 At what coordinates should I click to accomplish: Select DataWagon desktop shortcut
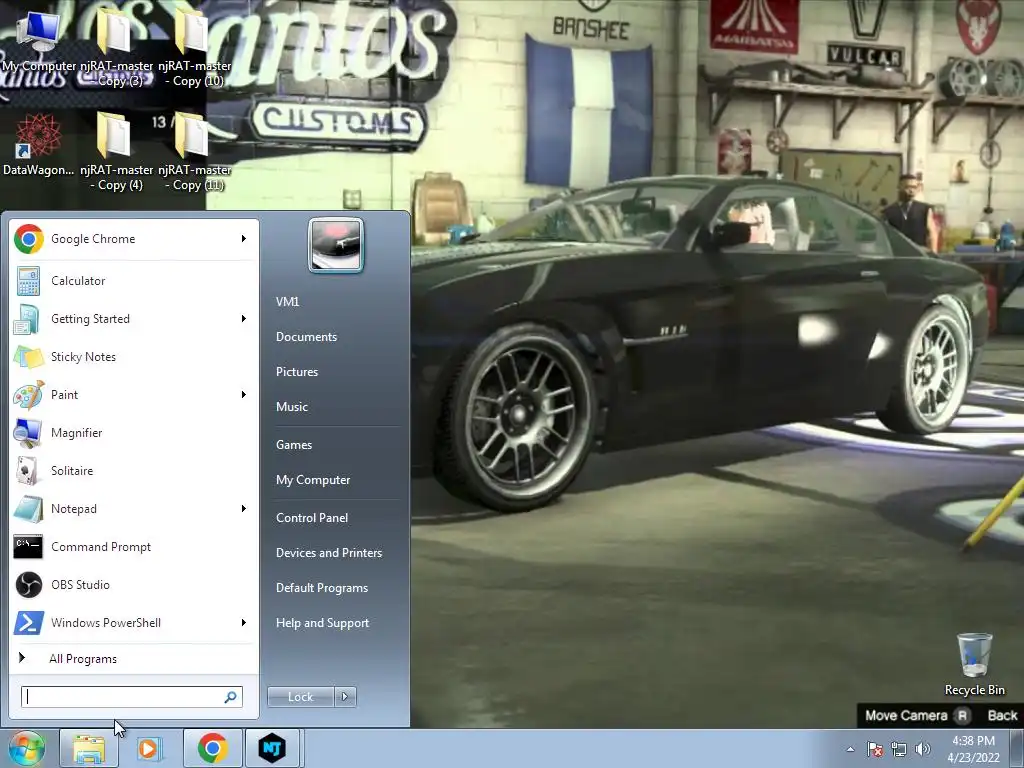tap(39, 145)
